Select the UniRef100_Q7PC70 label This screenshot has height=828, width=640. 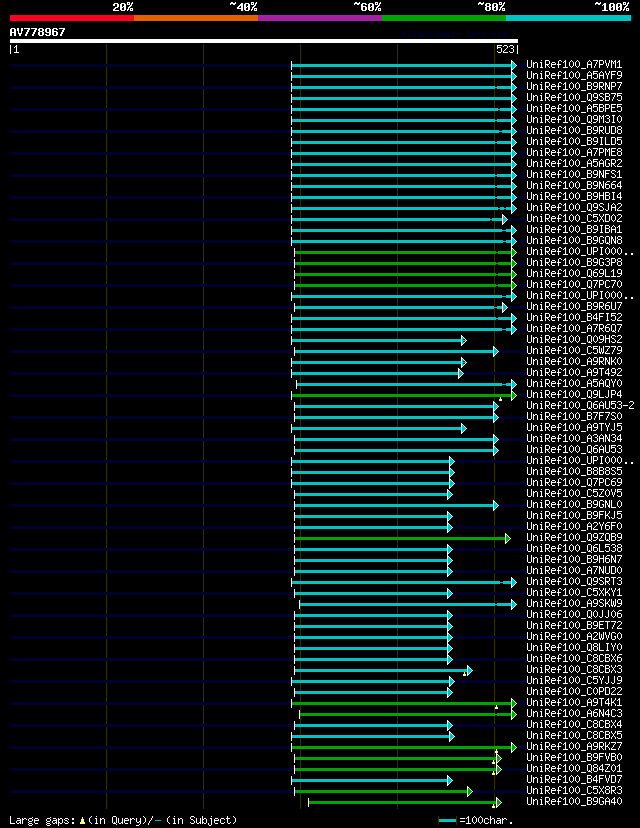pyautogui.click(x=574, y=284)
